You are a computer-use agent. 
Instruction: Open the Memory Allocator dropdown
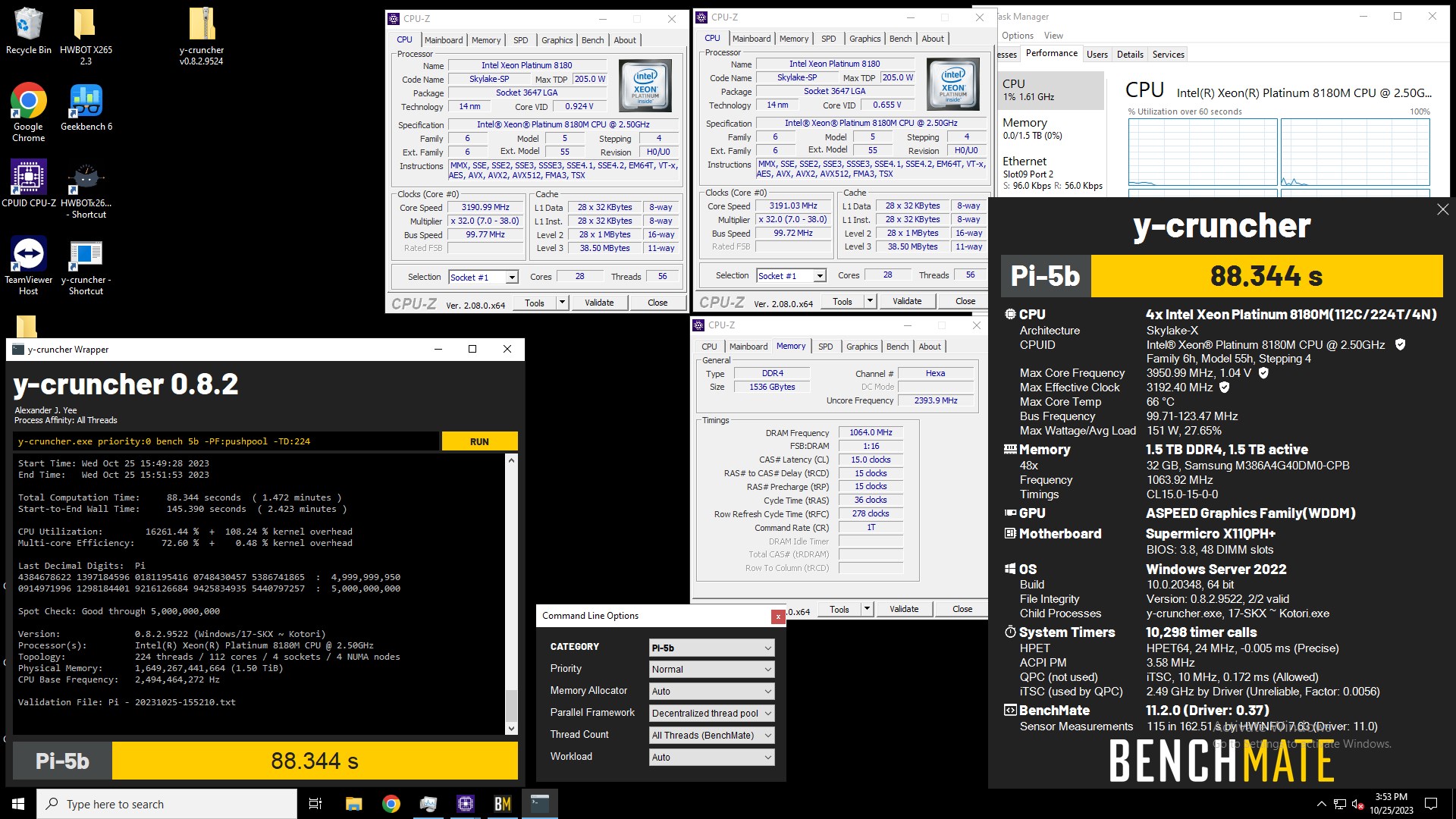(x=712, y=691)
